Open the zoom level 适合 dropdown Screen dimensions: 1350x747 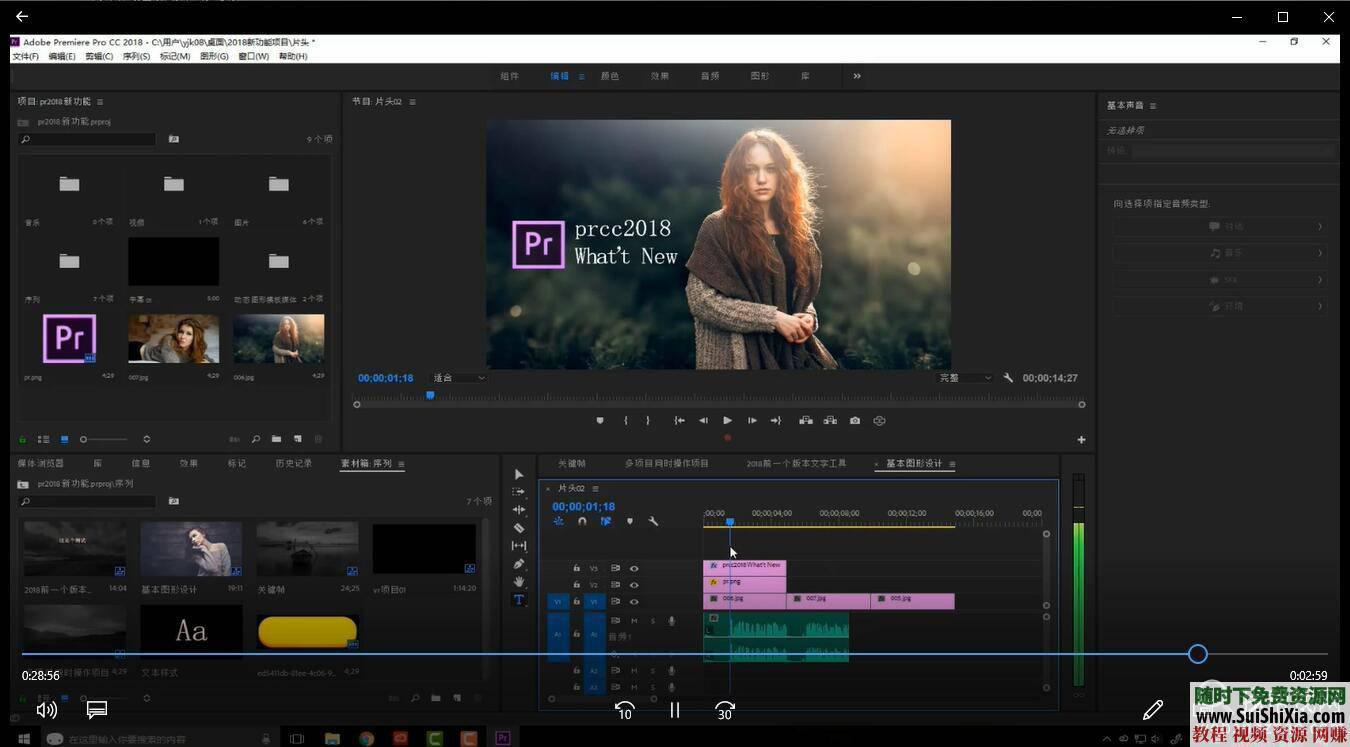coord(459,378)
